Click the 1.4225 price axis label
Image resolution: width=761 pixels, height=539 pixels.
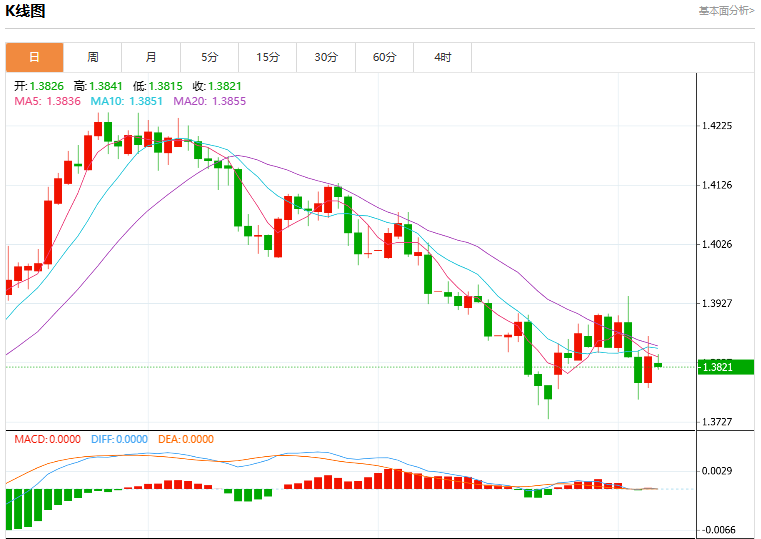point(717,126)
